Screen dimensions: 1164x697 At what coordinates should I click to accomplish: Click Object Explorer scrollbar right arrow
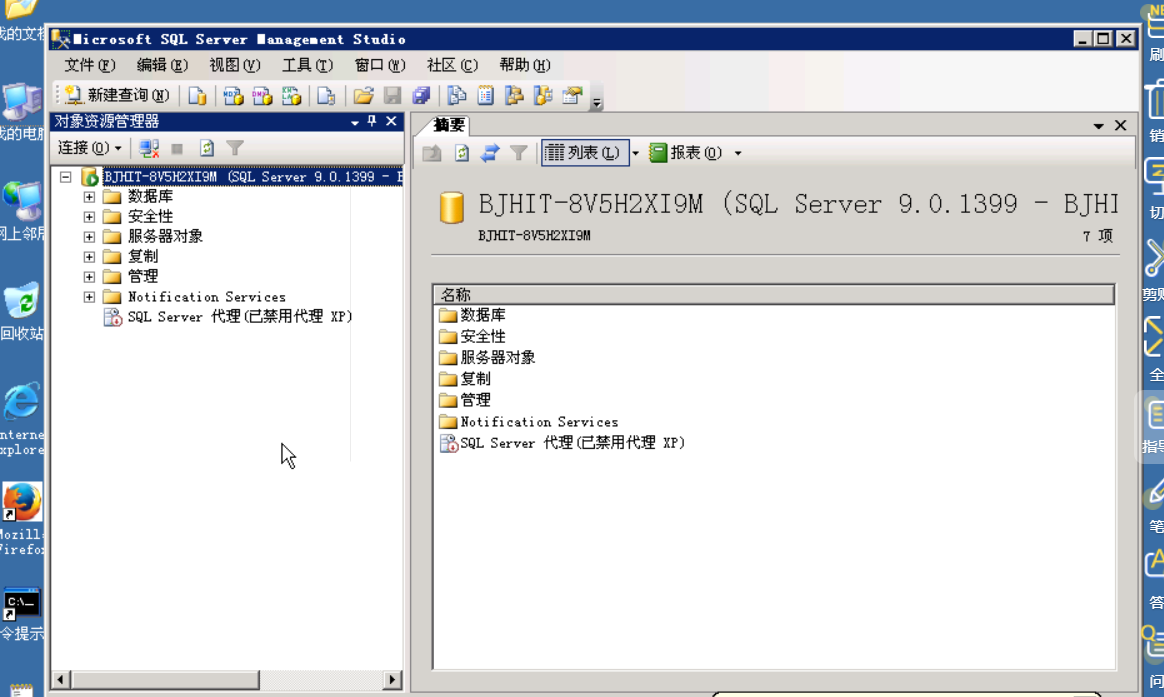[x=393, y=679]
